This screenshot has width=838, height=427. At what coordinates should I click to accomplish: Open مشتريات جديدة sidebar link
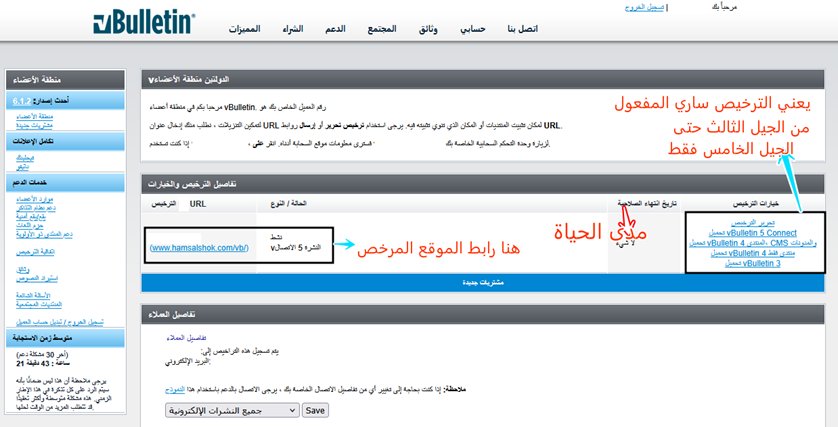34,125
